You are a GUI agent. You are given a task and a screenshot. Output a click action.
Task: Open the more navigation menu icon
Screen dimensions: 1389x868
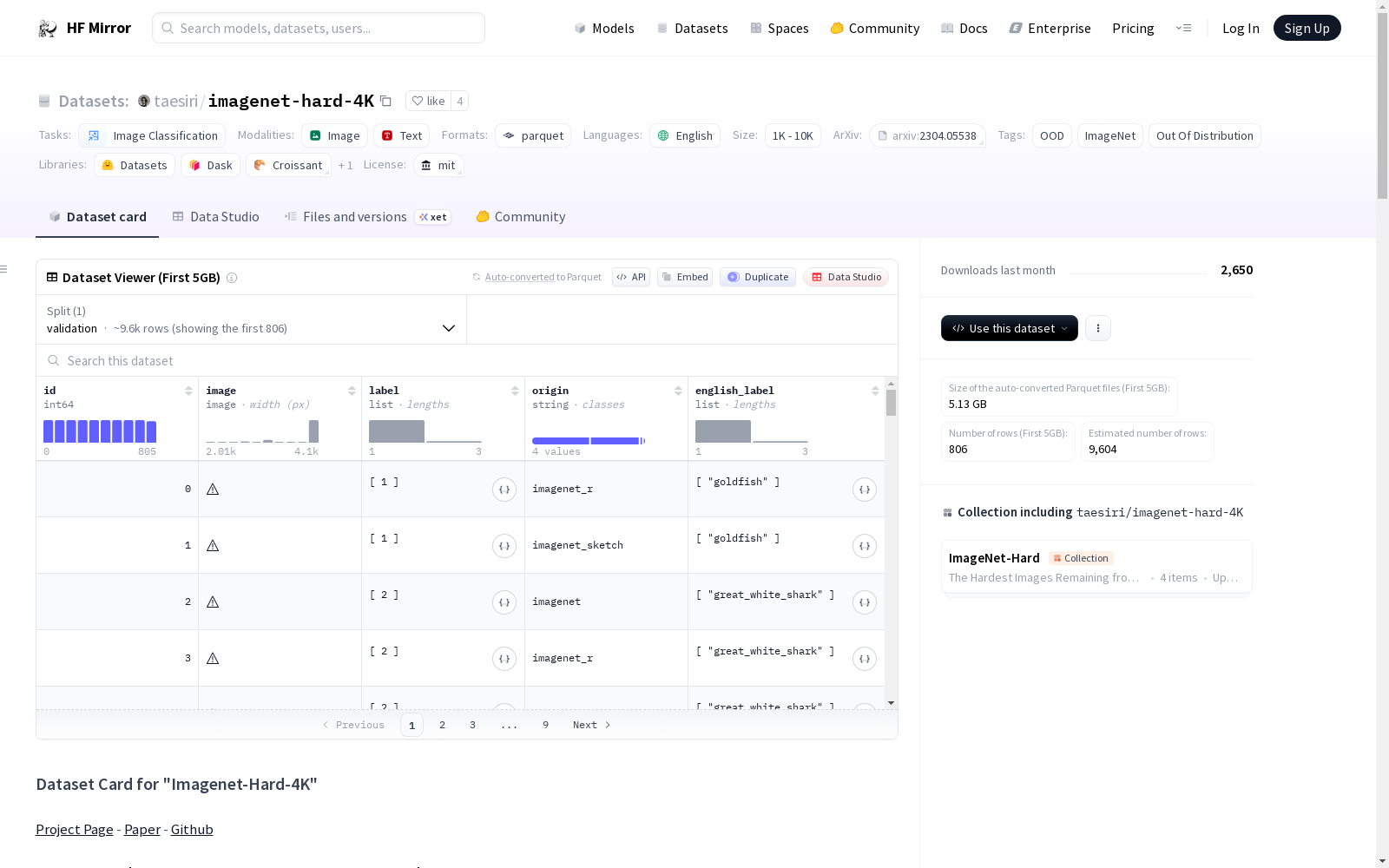(1184, 29)
